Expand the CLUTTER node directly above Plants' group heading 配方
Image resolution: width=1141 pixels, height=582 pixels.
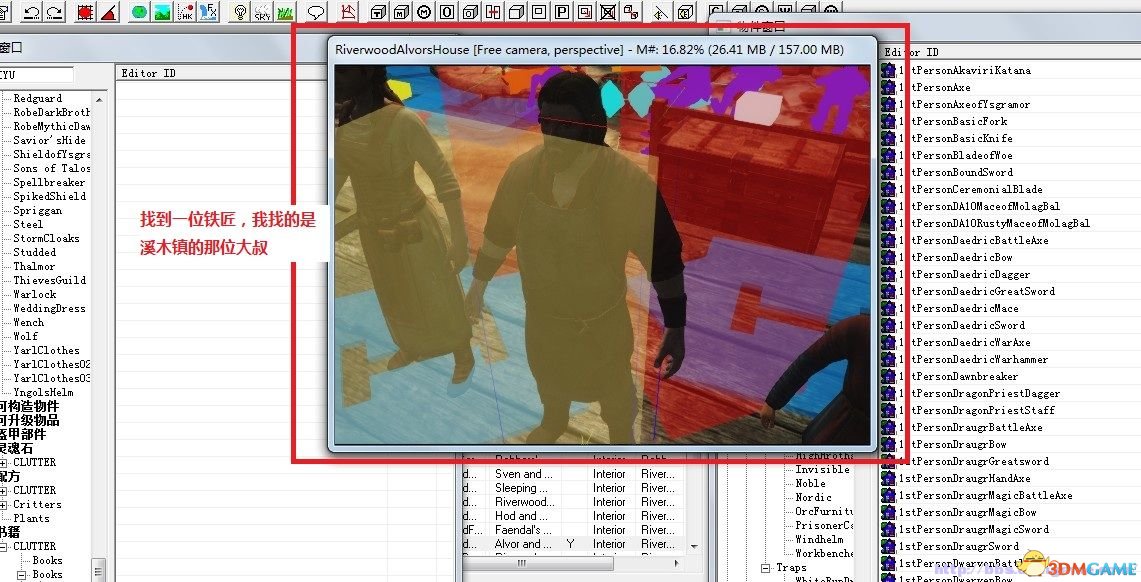click(x=4, y=463)
